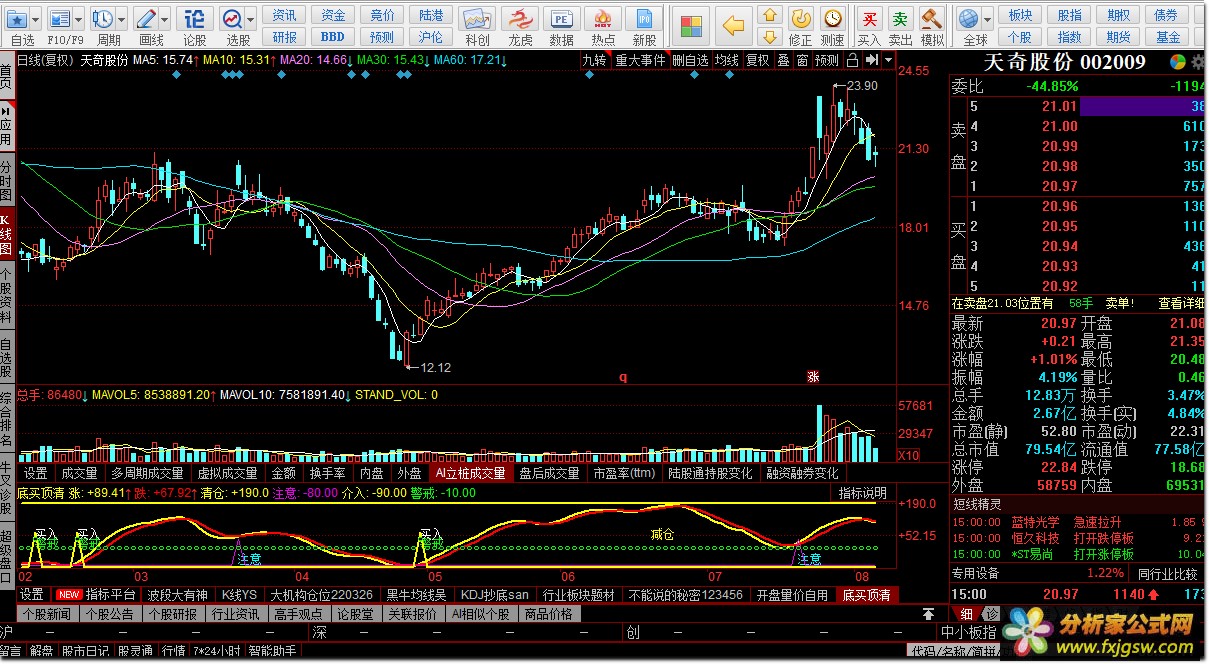
Task: Select the 波段大有神 indicator tab
Action: [x=177, y=594]
